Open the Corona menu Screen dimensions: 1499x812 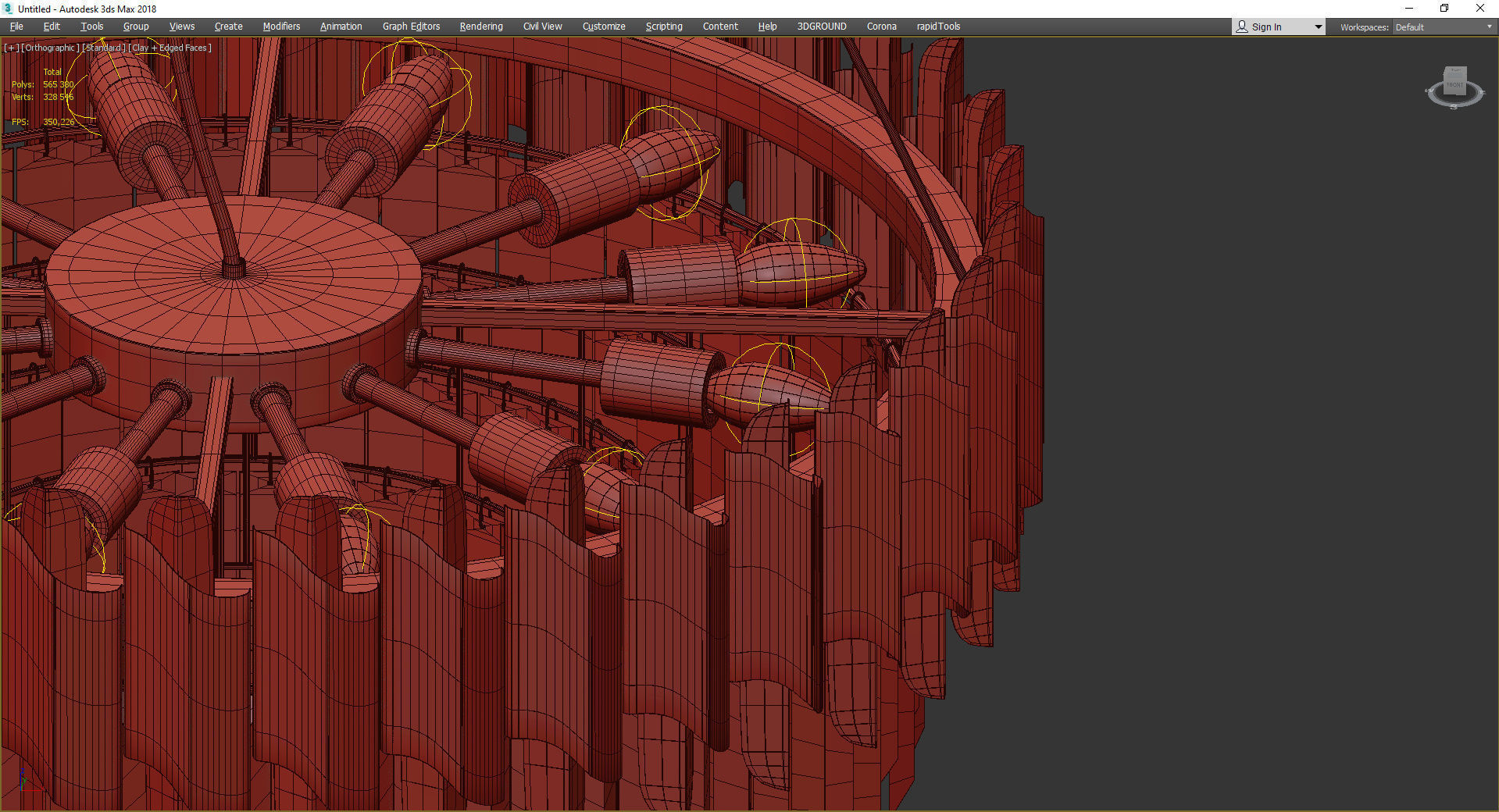click(882, 27)
